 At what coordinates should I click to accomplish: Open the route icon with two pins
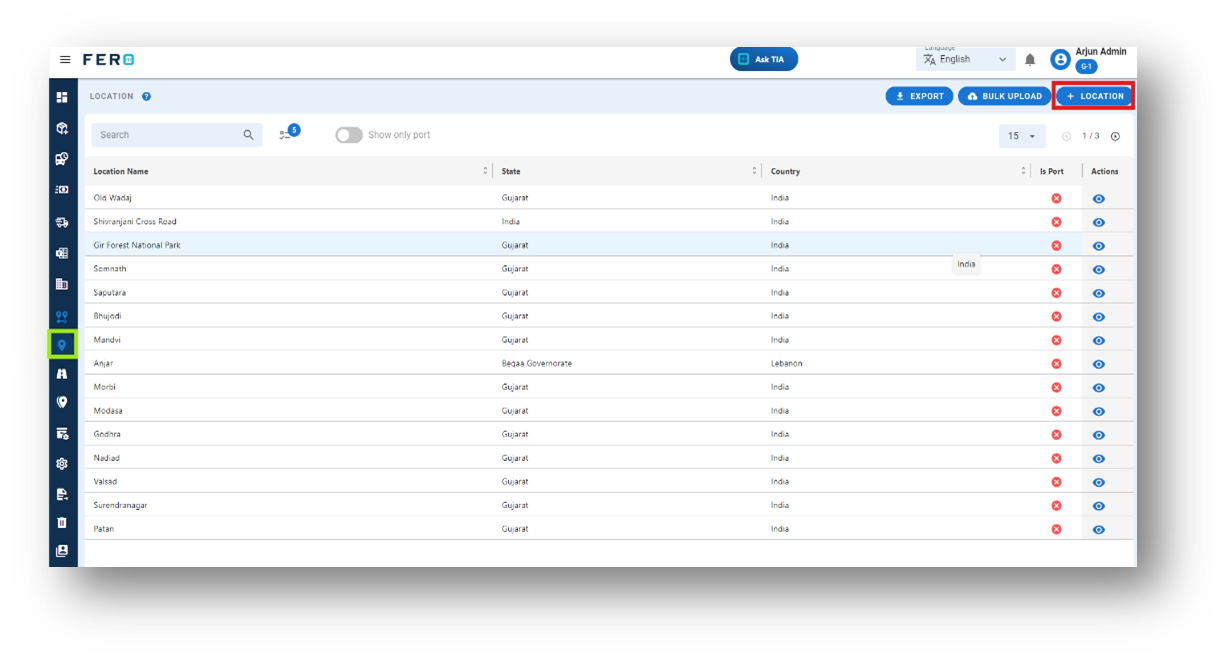point(62,316)
